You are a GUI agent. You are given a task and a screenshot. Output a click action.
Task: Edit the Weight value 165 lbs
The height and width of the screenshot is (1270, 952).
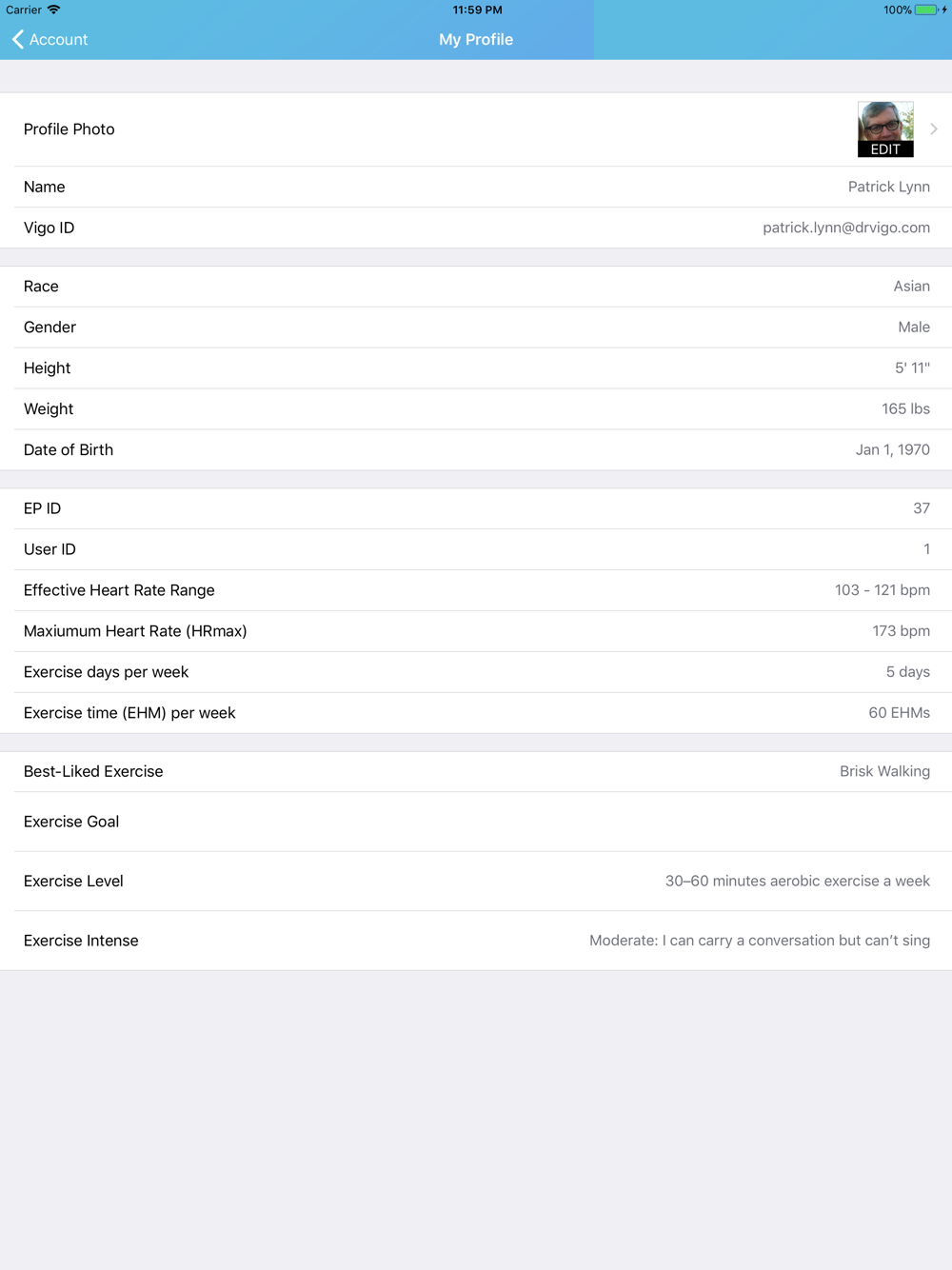point(904,409)
